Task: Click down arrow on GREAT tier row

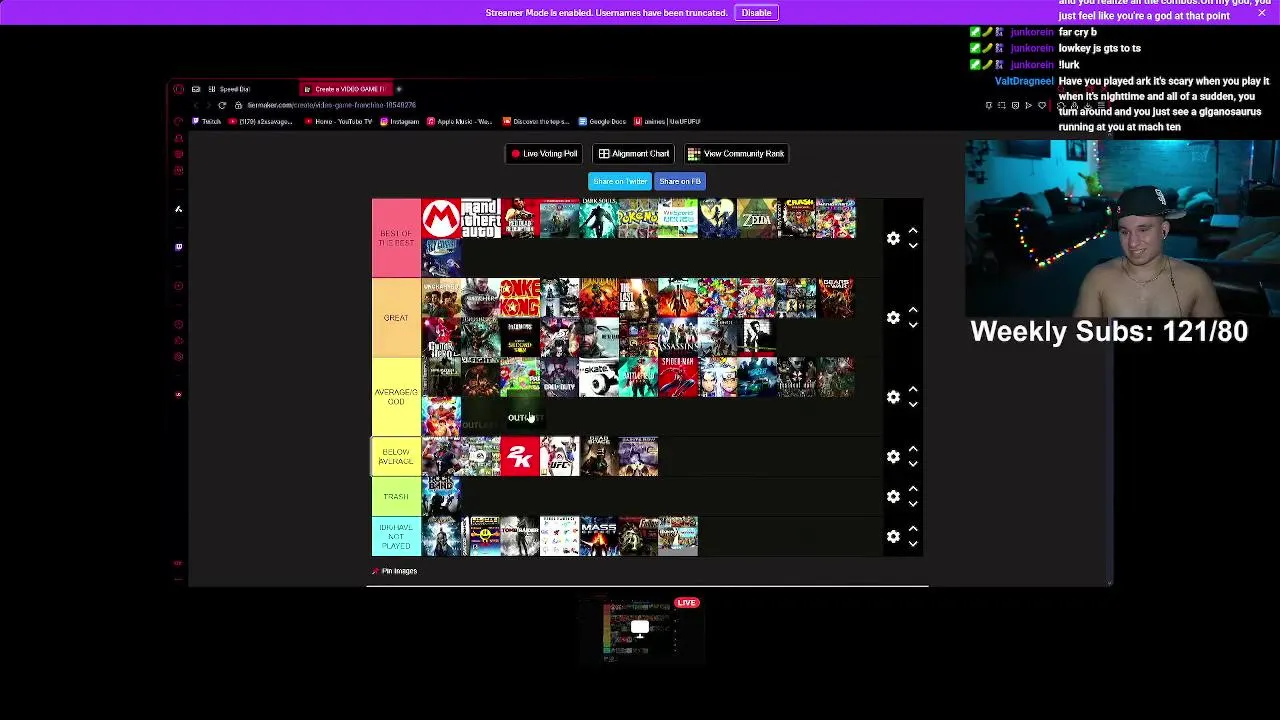Action: click(913, 324)
